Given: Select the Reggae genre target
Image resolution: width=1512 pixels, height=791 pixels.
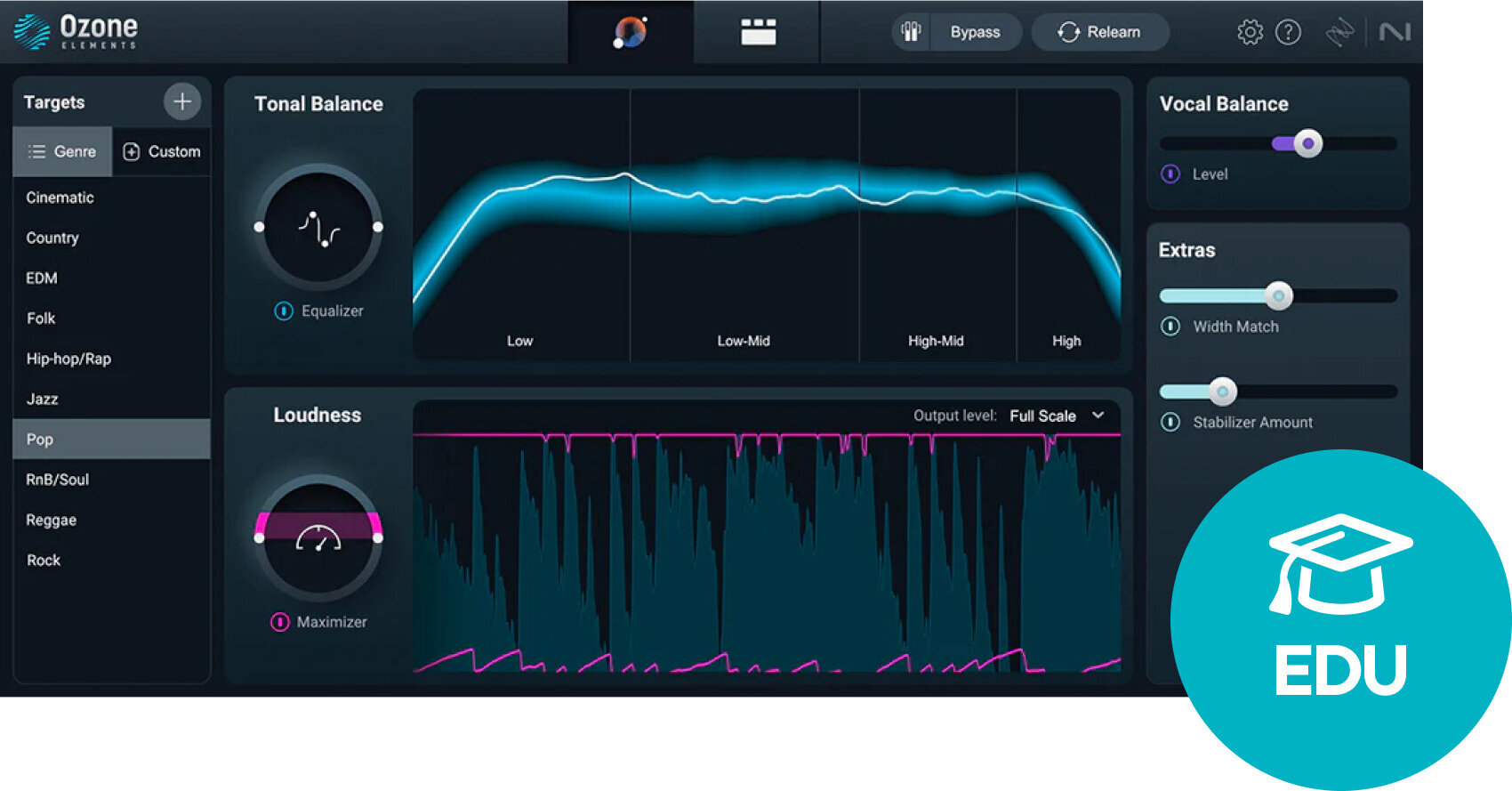Looking at the screenshot, I should coord(111,520).
